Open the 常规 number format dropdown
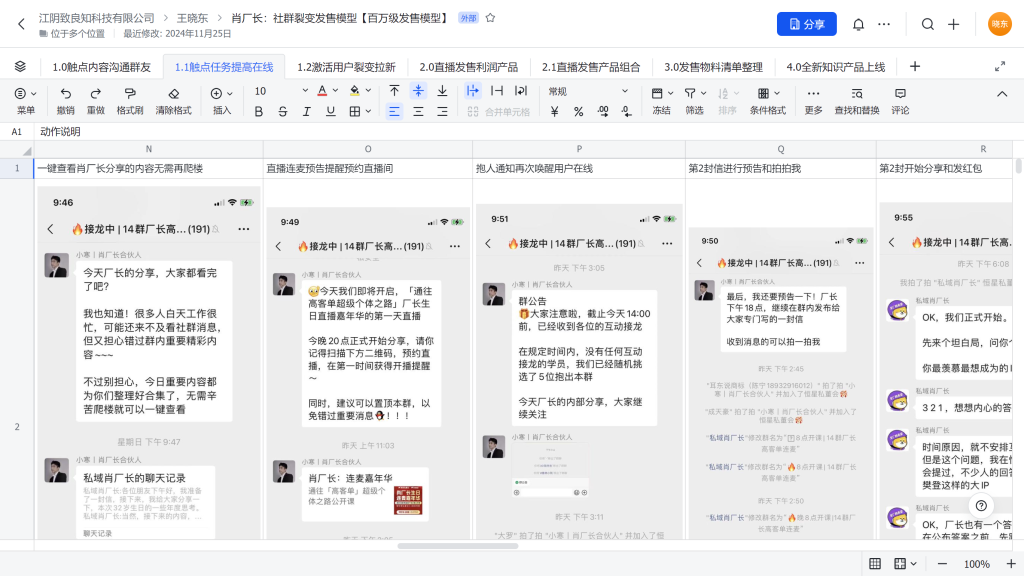 click(588, 91)
